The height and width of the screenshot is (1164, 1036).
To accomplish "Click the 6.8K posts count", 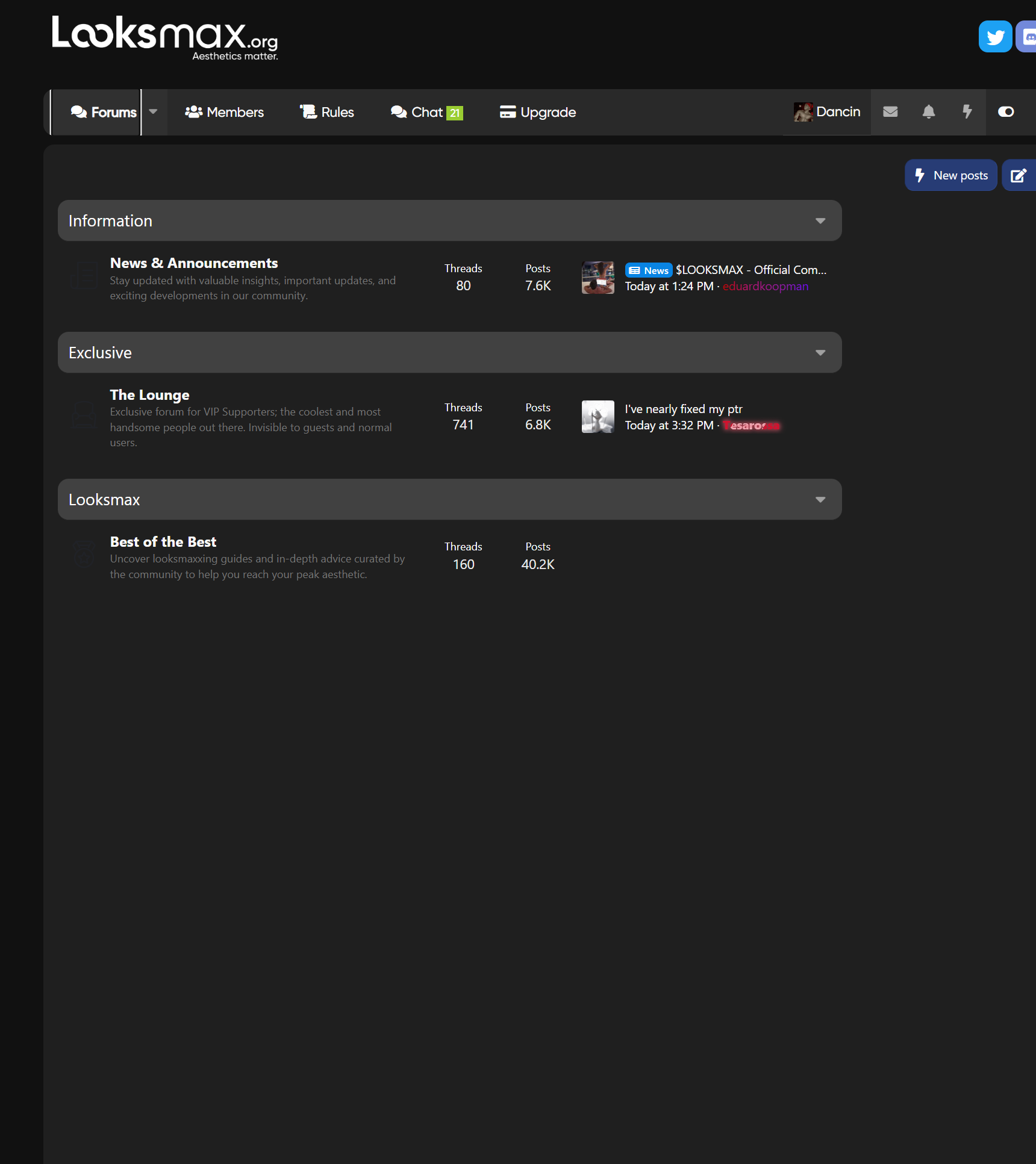I will tap(538, 425).
